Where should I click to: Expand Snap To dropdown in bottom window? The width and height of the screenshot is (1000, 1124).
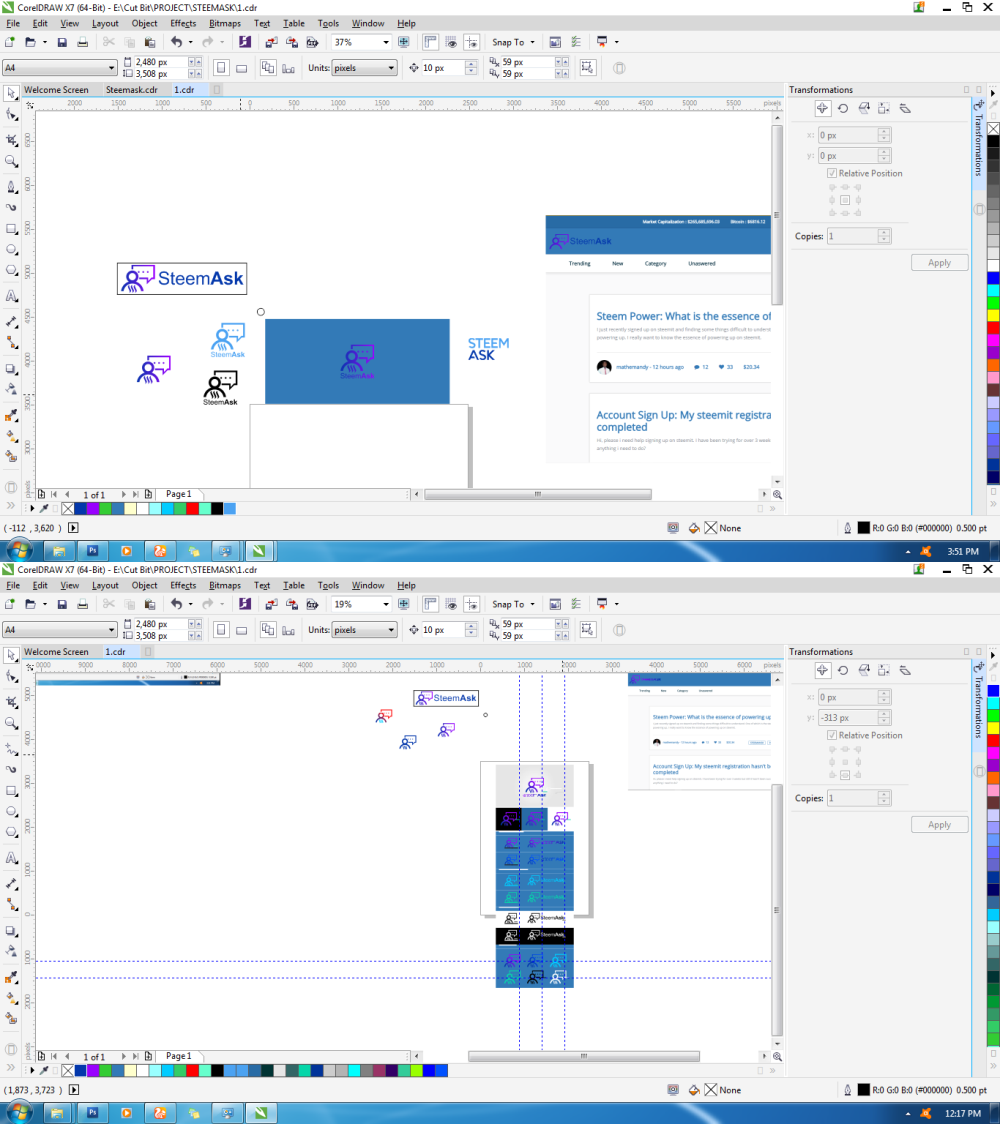(533, 604)
